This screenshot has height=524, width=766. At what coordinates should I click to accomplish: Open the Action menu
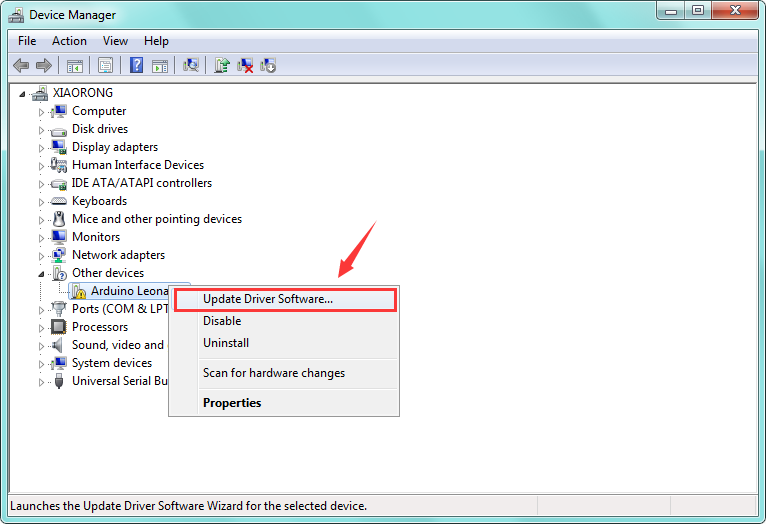(x=69, y=41)
